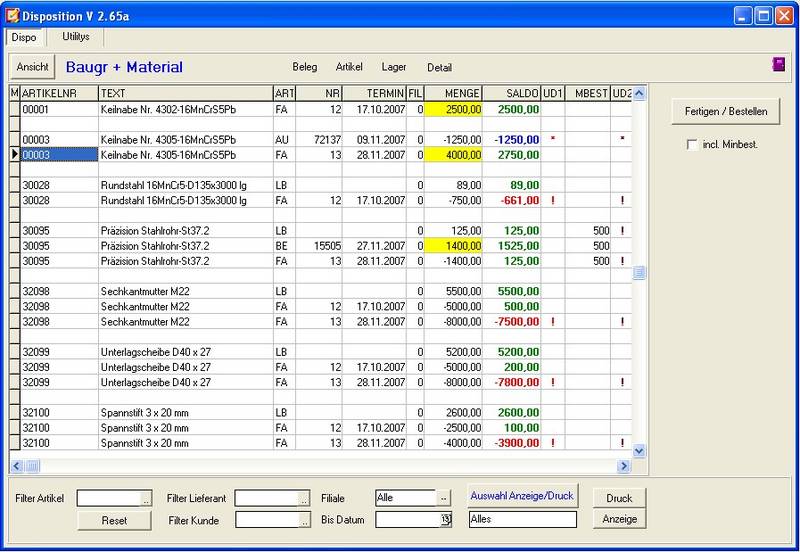Screen dimensions: 800x552
Task: Click the grid's scroll-up arrow
Action: pos(640,93)
